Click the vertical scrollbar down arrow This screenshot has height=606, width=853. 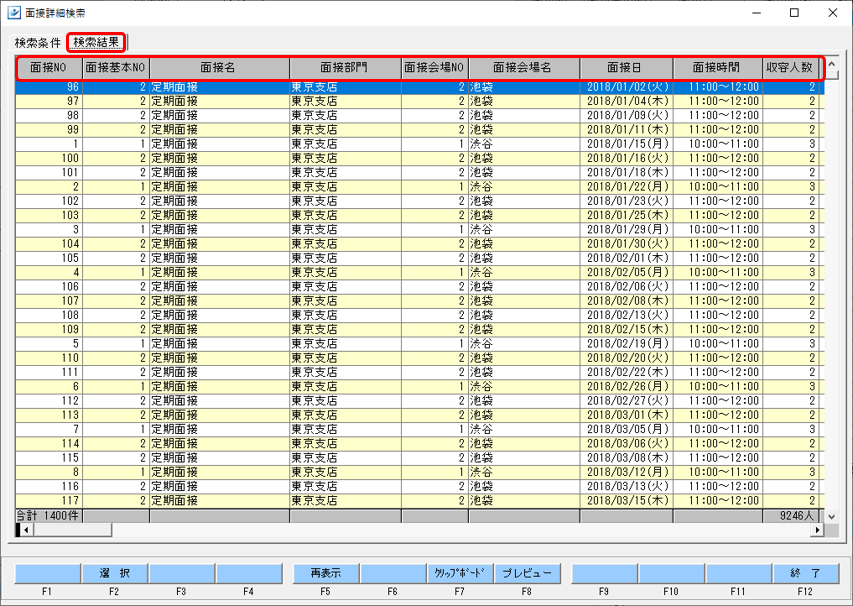pyautogui.click(x=832, y=516)
